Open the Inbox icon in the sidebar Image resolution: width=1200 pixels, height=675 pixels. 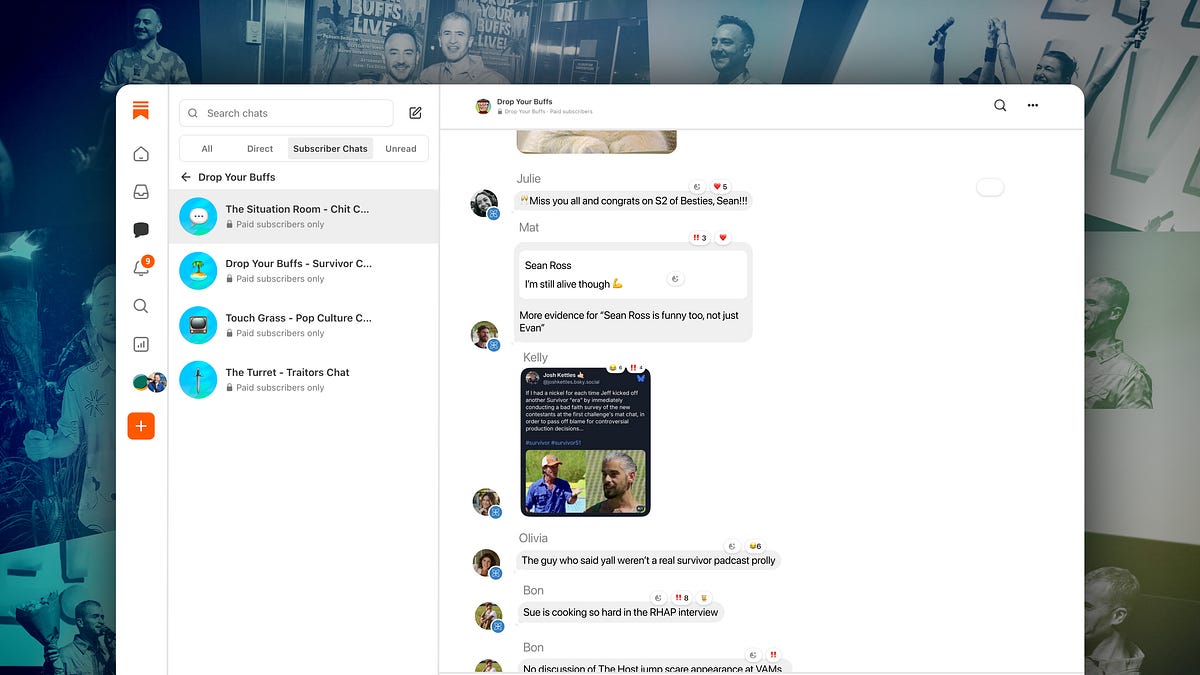[141, 192]
